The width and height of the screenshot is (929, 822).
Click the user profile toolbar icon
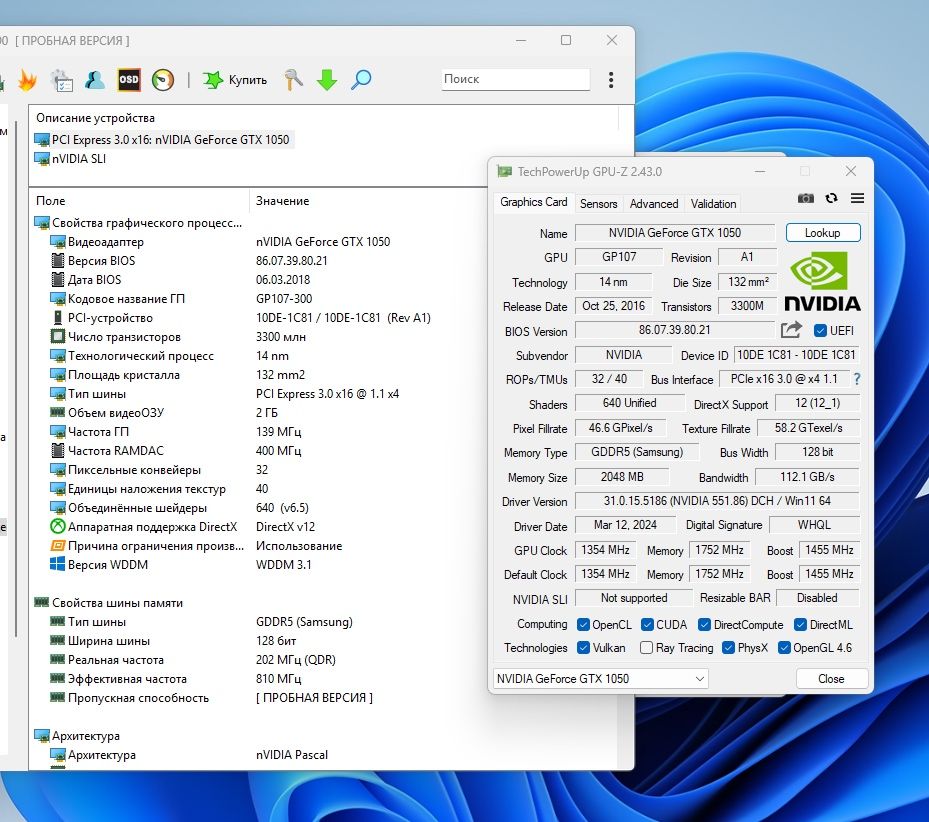point(95,80)
